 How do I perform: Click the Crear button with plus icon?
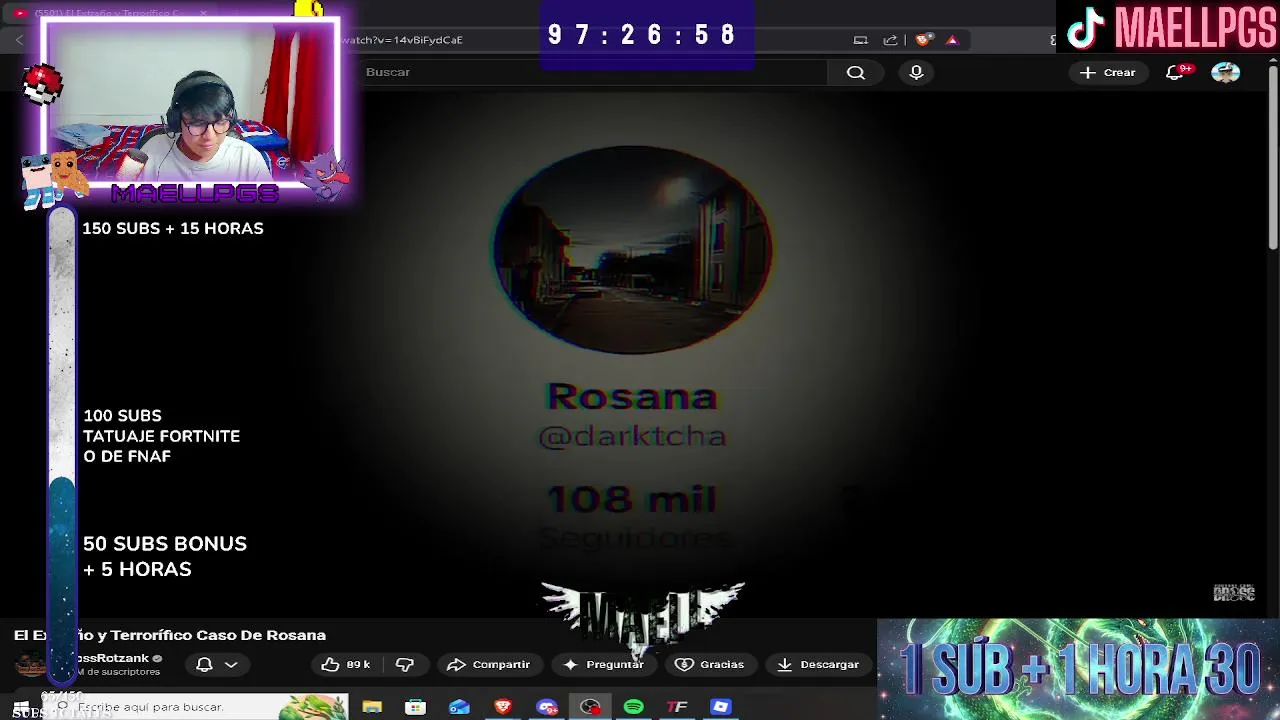point(1108,72)
